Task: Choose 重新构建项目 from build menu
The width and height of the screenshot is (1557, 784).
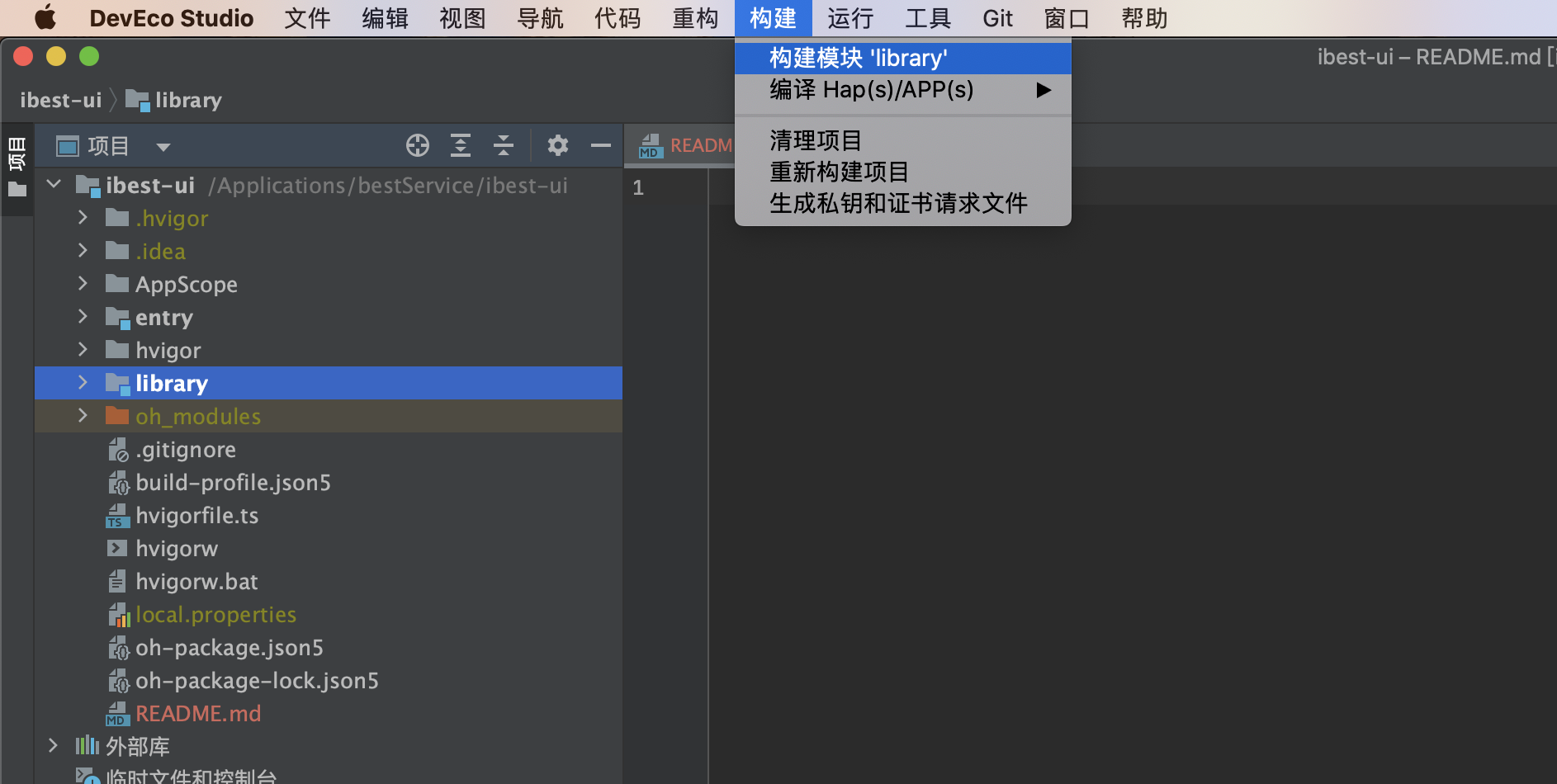Action: tap(903, 172)
